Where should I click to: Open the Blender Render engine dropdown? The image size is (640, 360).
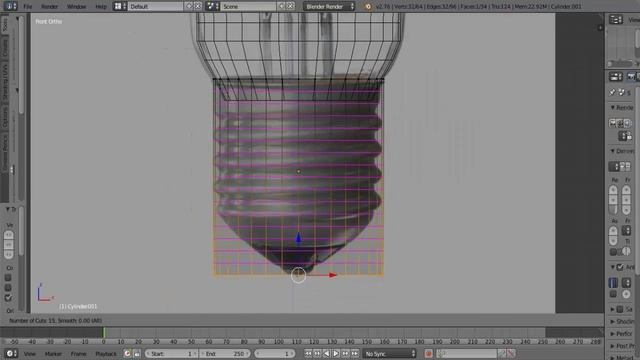click(329, 7)
